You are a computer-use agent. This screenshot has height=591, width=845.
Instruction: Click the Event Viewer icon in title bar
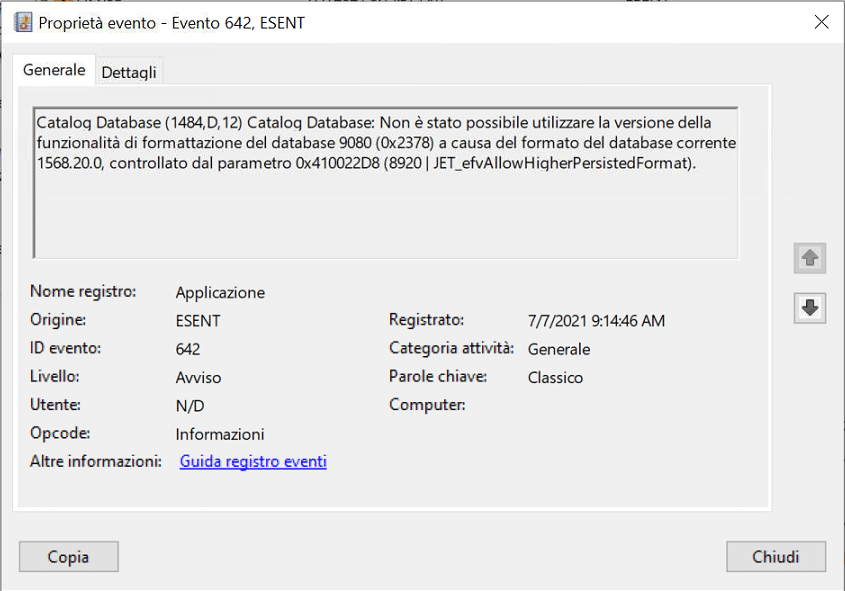22,22
